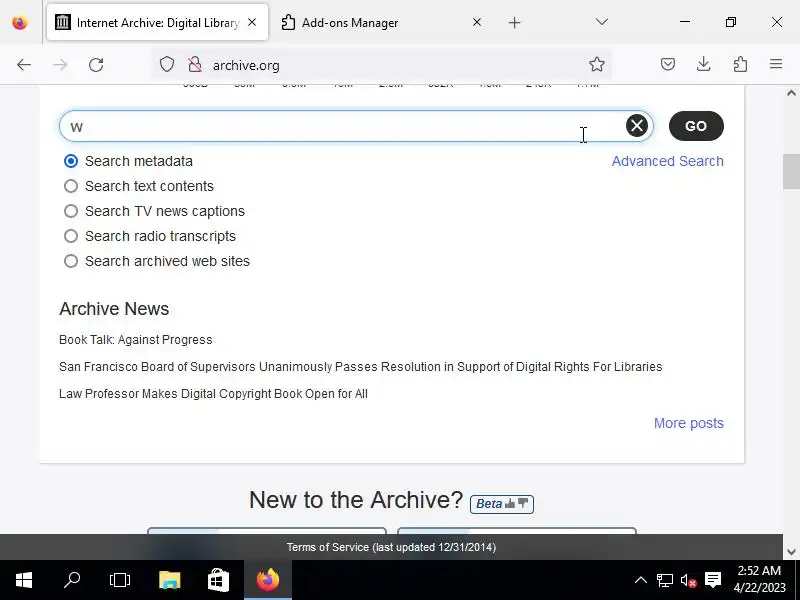800x600 pixels.
Task: Open network status tray icon
Action: pos(664,580)
